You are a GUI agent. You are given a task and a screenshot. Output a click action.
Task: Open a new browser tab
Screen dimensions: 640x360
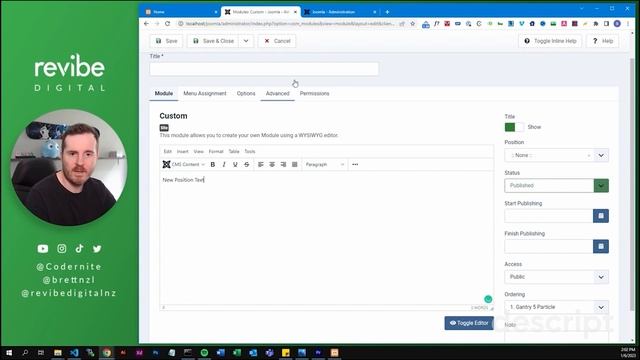click(387, 12)
